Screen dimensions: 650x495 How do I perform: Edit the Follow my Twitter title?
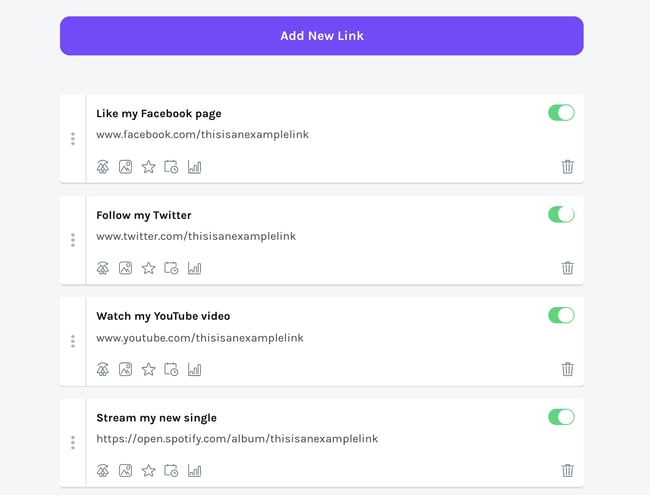coord(144,215)
